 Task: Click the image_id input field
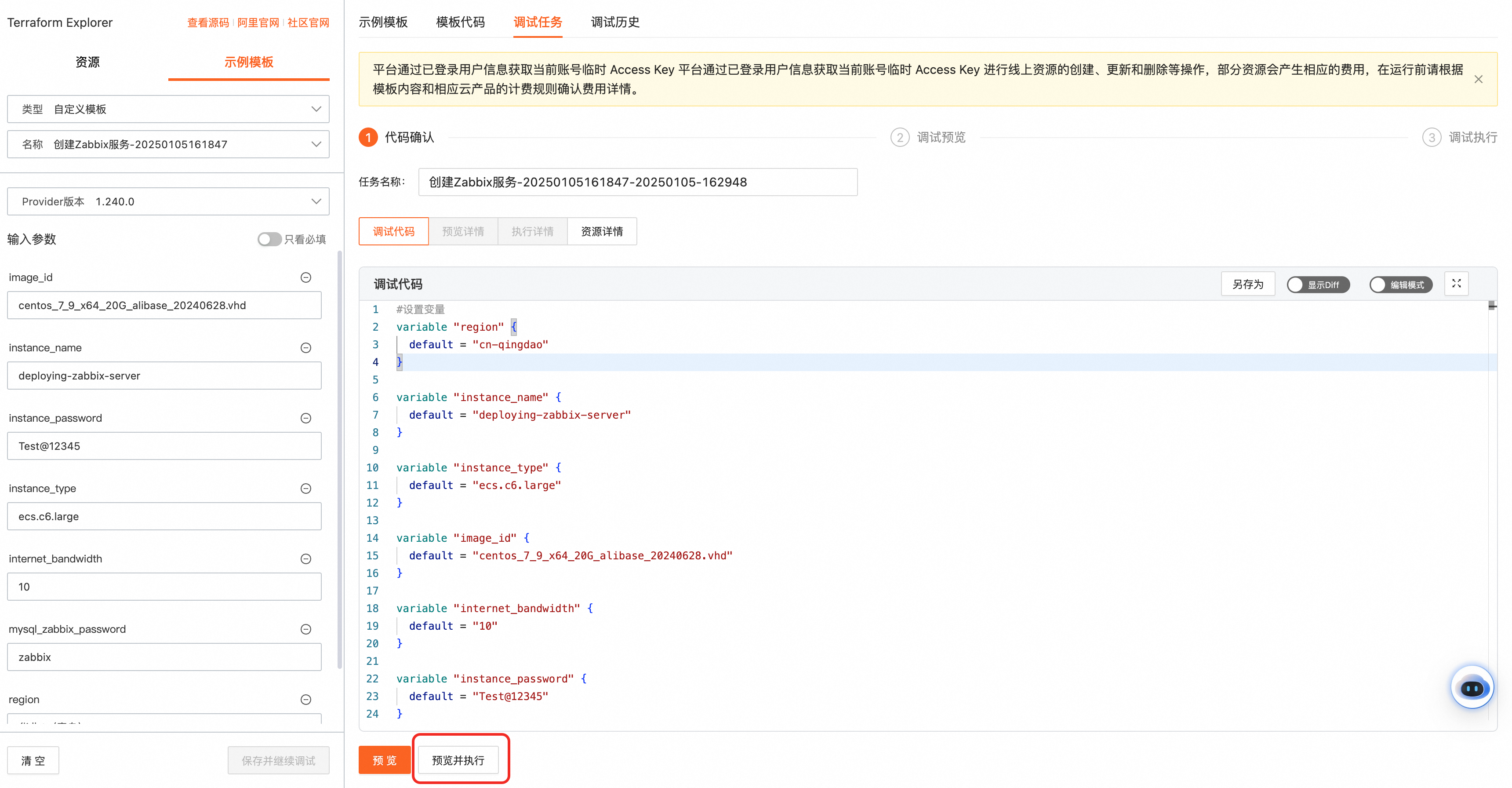point(164,305)
